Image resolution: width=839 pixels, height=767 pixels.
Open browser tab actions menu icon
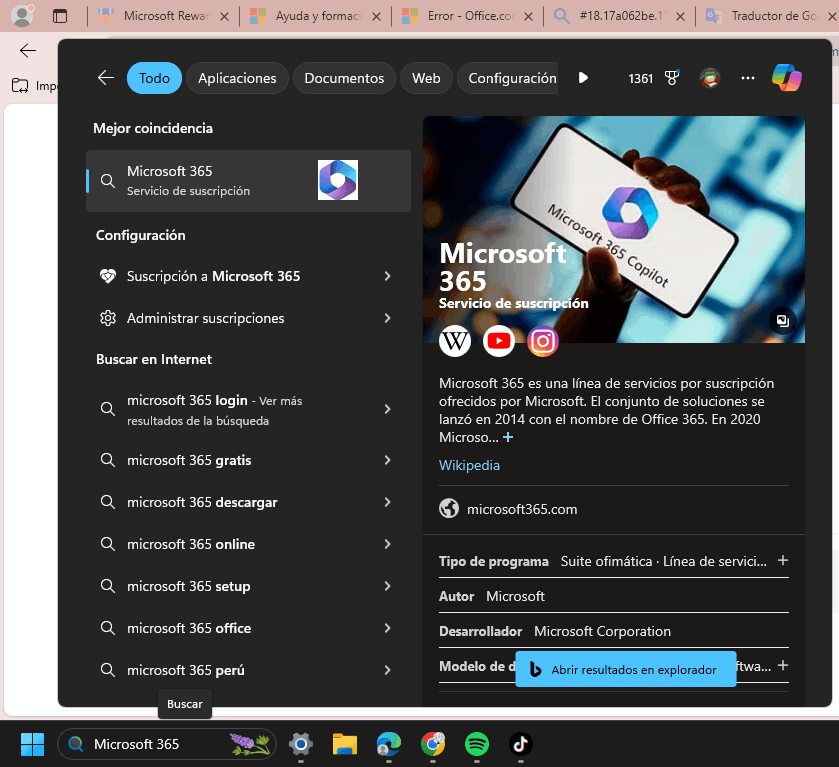coord(60,16)
